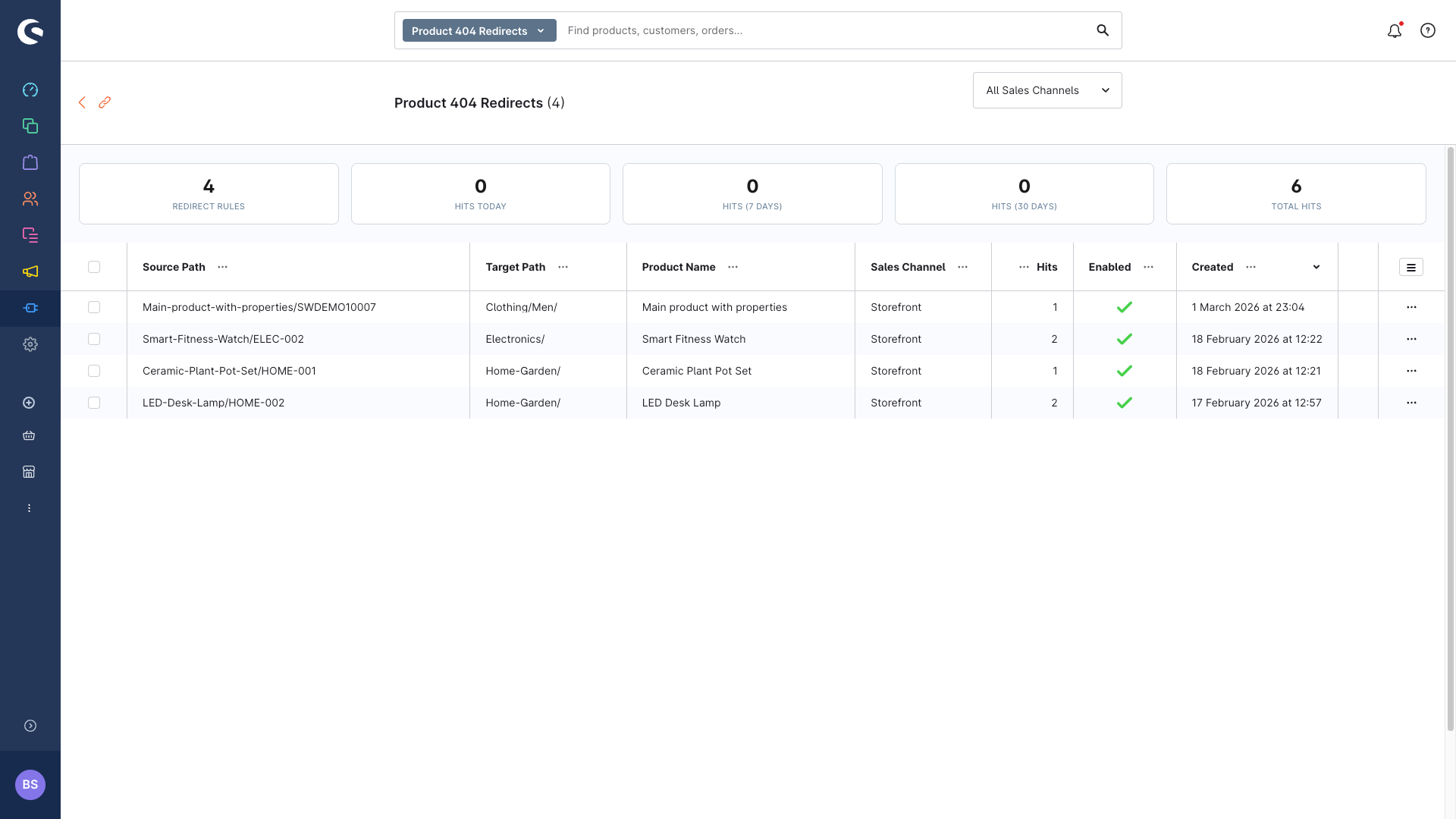Open the Source Path column options menu
Image resolution: width=1456 pixels, height=819 pixels.
click(x=222, y=267)
